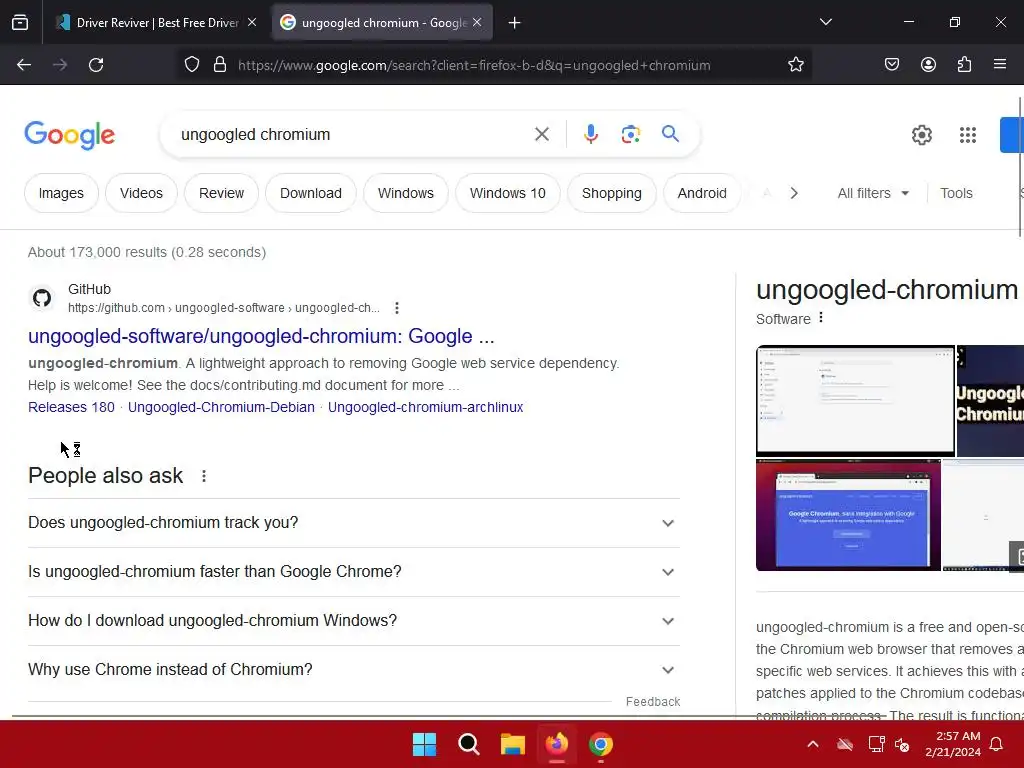The width and height of the screenshot is (1024, 768).
Task: Open Ungoogled-chromium-archlinux sitelink
Action: (x=426, y=408)
